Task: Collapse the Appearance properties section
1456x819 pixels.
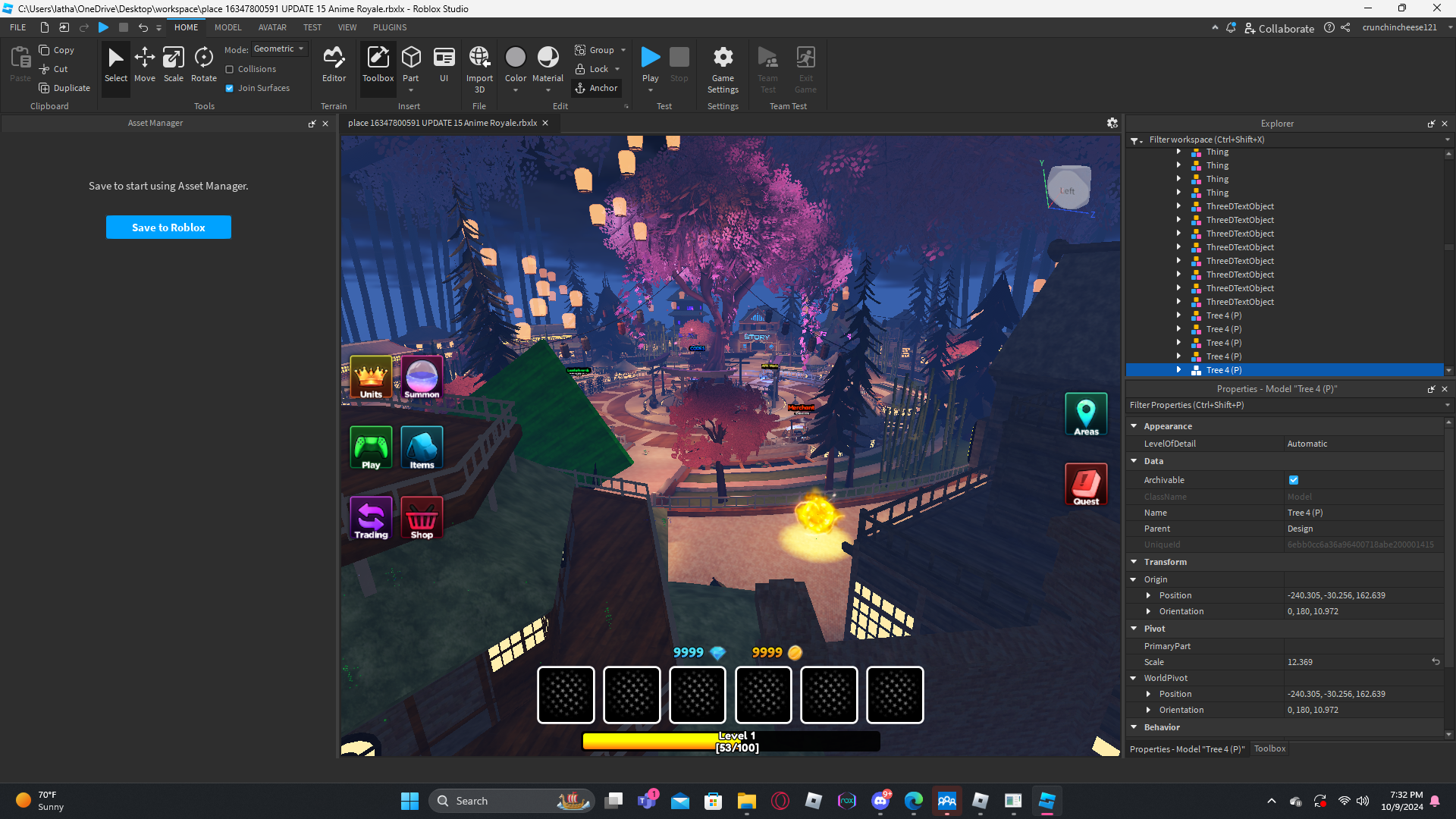Action: 1134,426
